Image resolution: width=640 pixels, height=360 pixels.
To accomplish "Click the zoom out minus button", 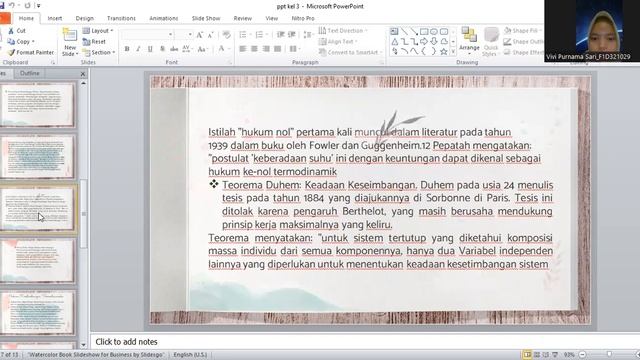I will point(583,355).
